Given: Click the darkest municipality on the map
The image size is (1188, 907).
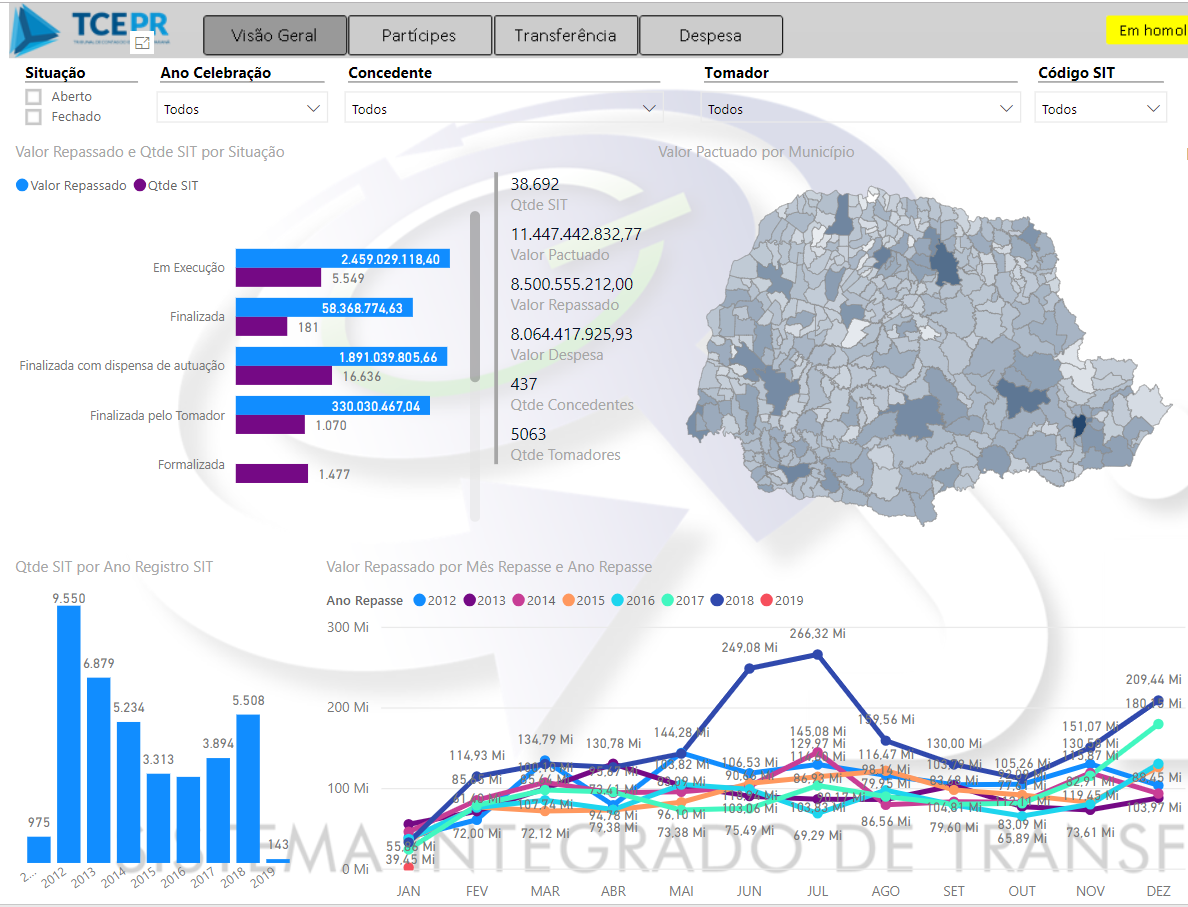Looking at the screenshot, I should click(1080, 425).
